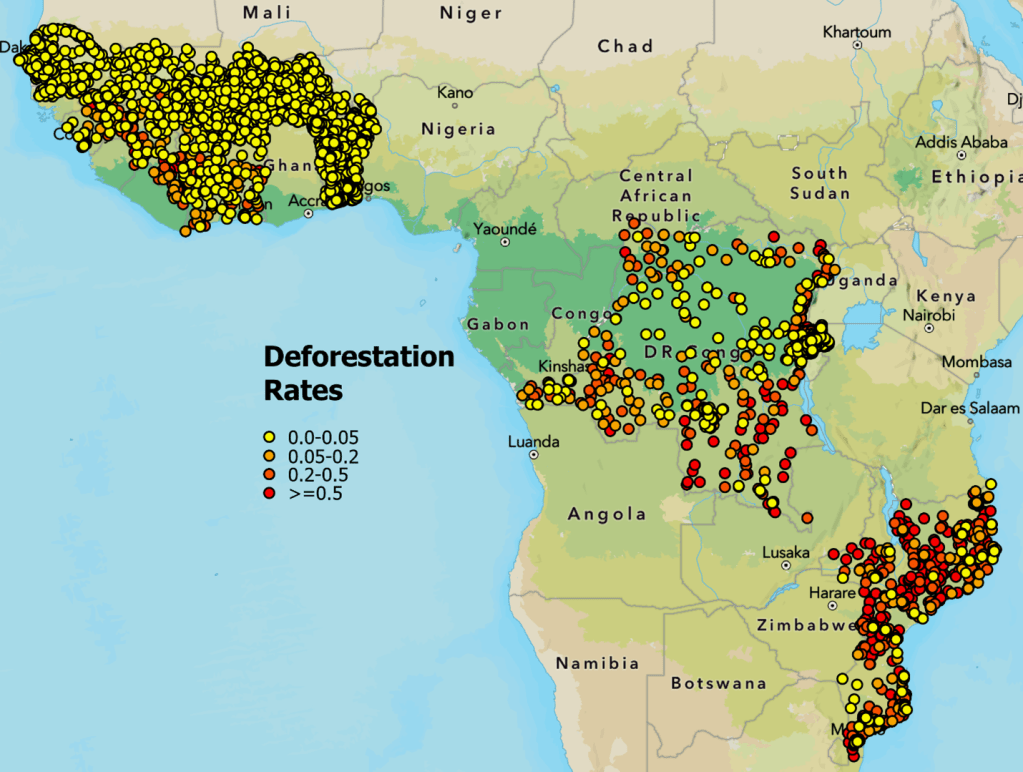Click the Nigeria country label
This screenshot has width=1023, height=772.
[x=458, y=129]
